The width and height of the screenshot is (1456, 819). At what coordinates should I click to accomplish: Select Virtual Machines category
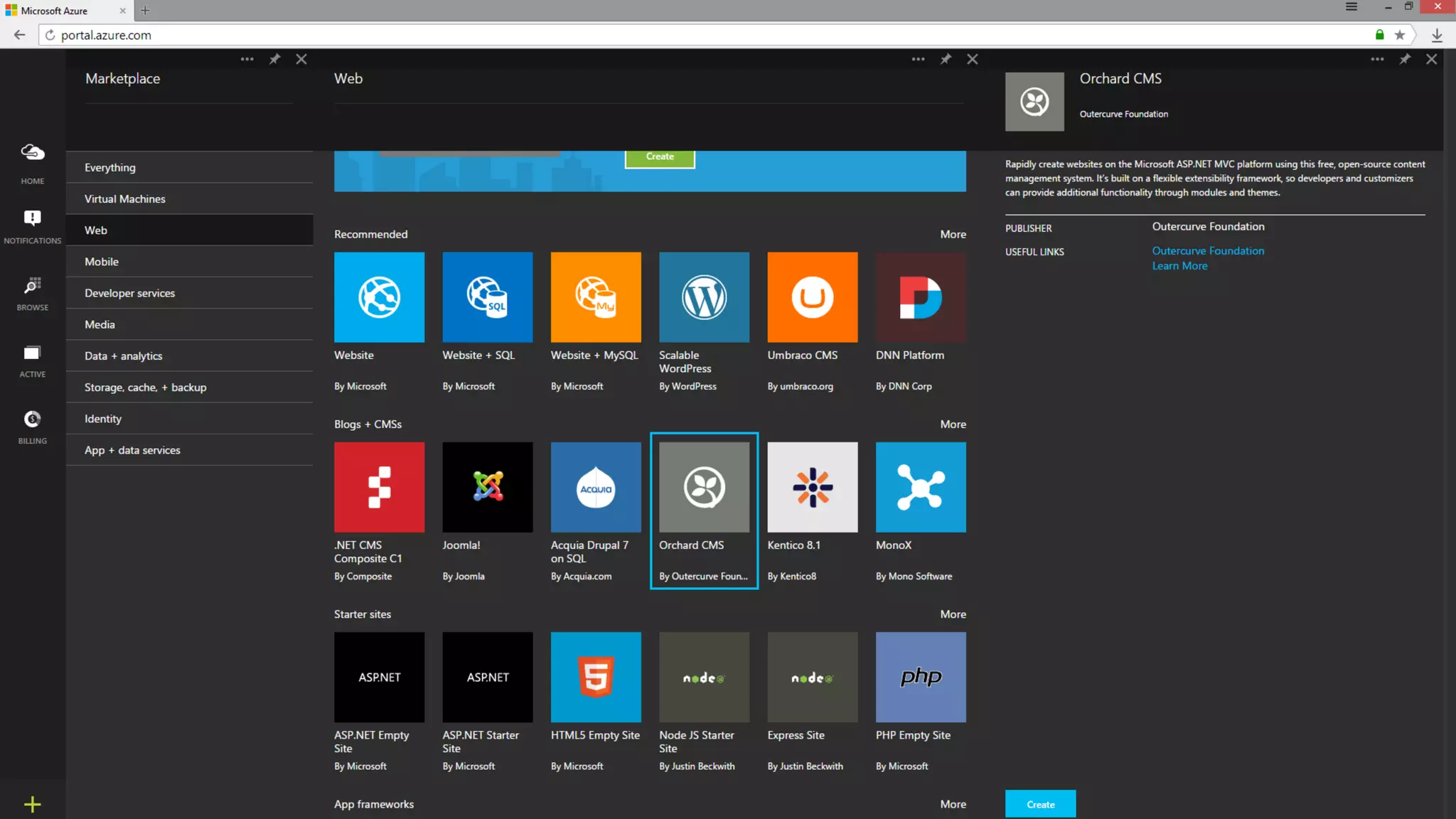124,199
